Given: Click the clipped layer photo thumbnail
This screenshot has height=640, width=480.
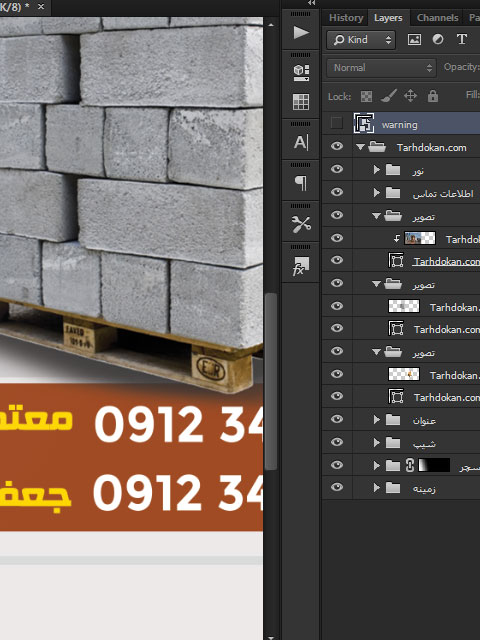Looking at the screenshot, I should (420, 238).
